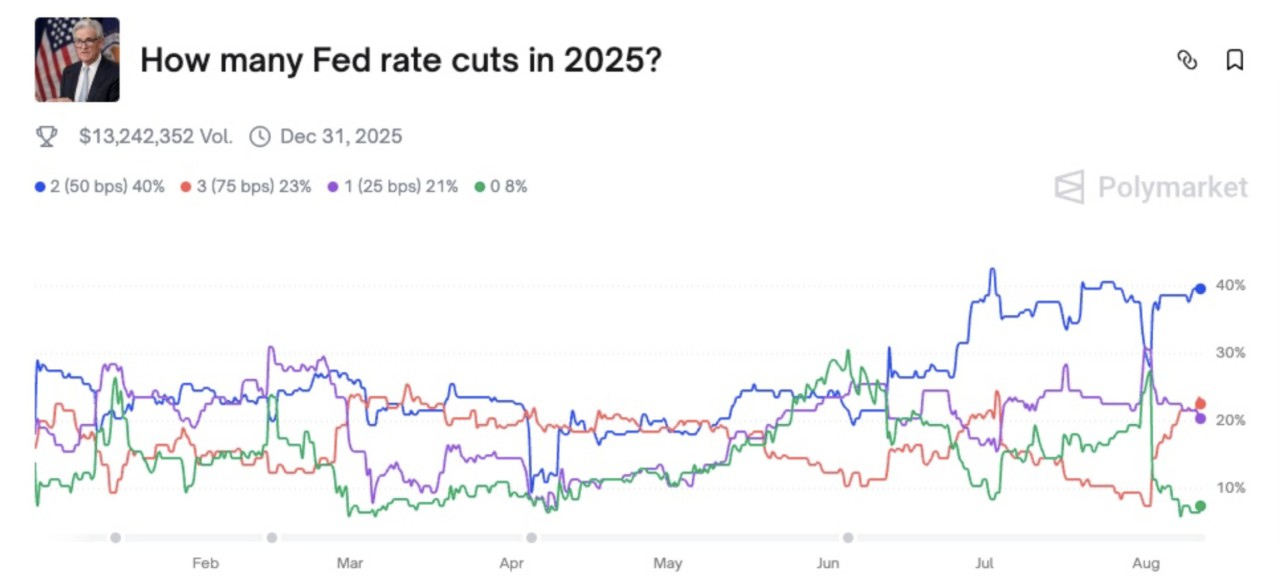Click the clock icon next to Dec 31, 2025
1280x585 pixels.
click(x=259, y=136)
